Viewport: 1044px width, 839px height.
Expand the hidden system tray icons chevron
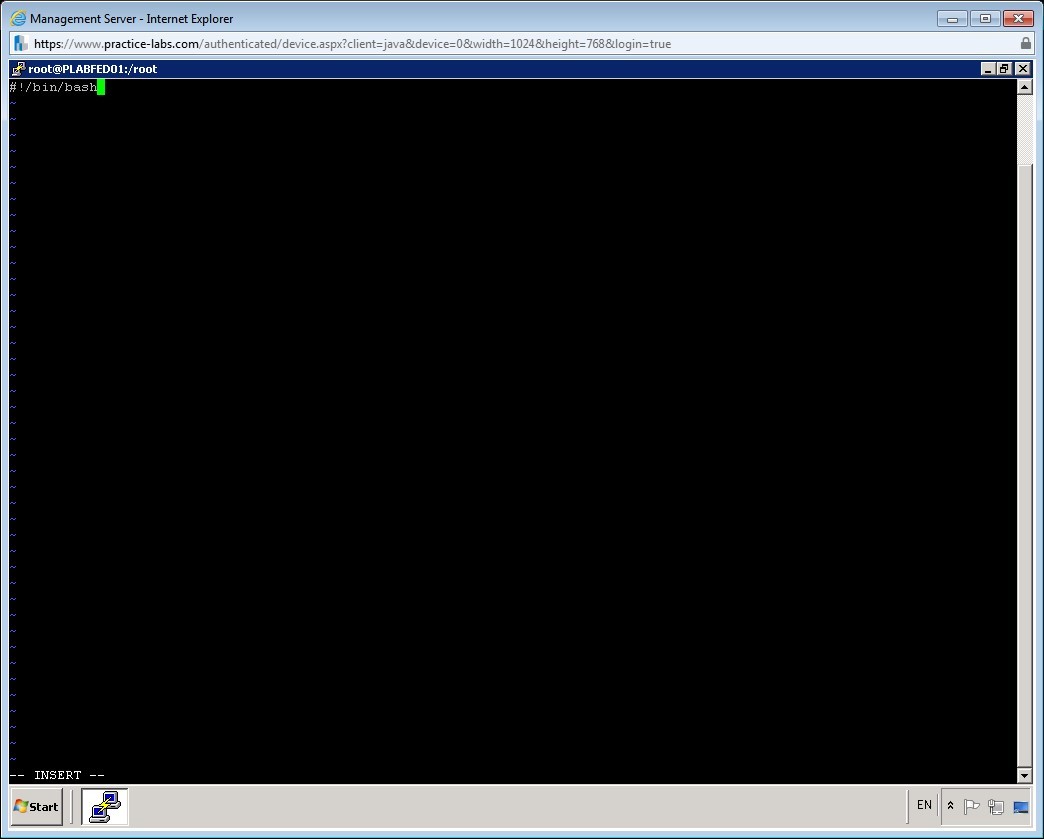950,806
